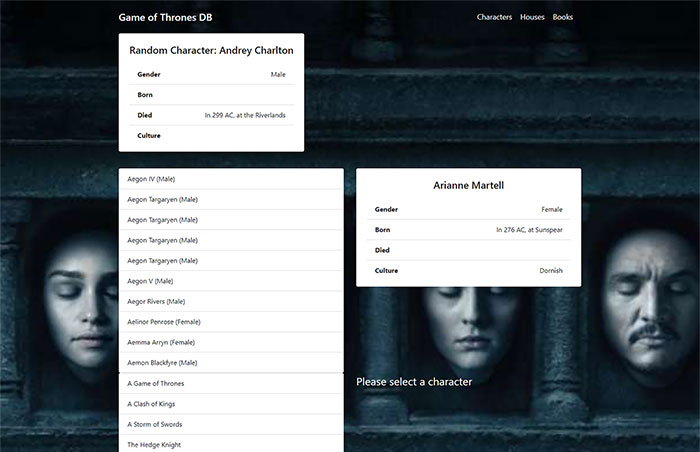
Task: Select The Hedge Knight book
Action: pos(231,444)
